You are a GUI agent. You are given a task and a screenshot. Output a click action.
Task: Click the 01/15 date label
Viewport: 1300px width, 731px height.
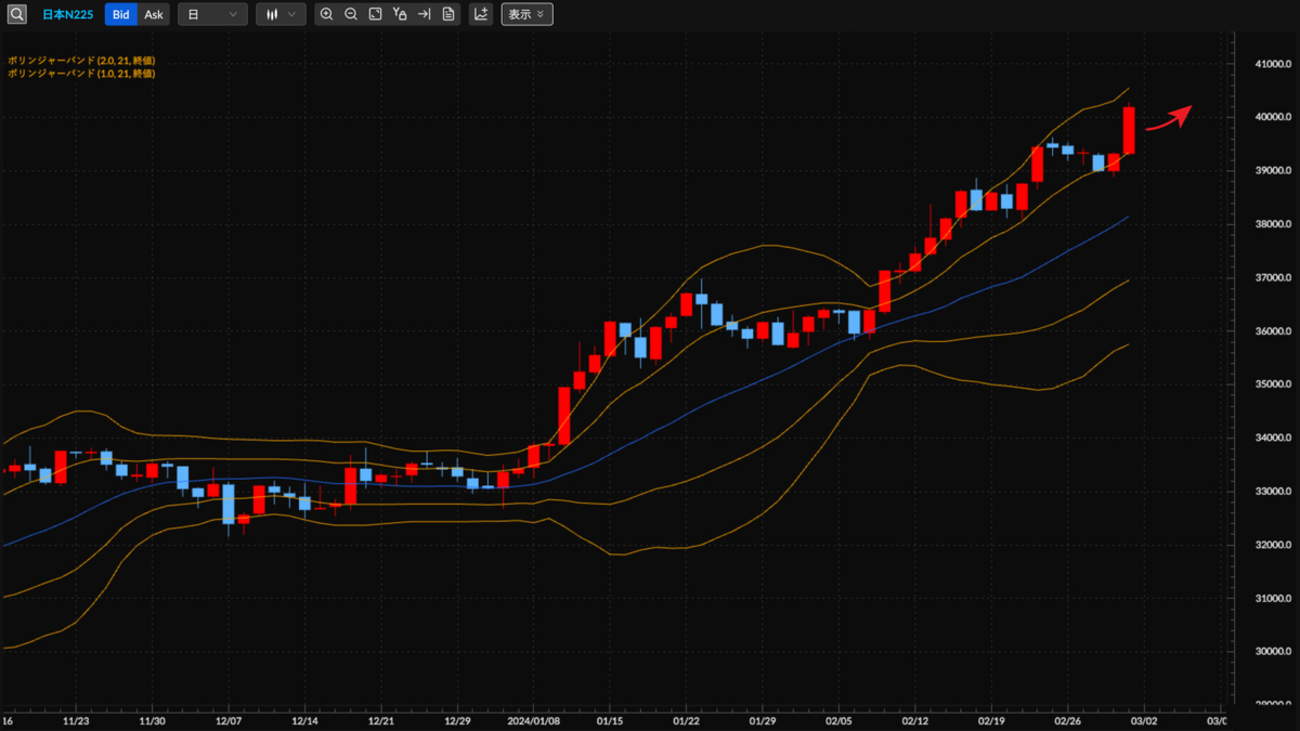[610, 720]
